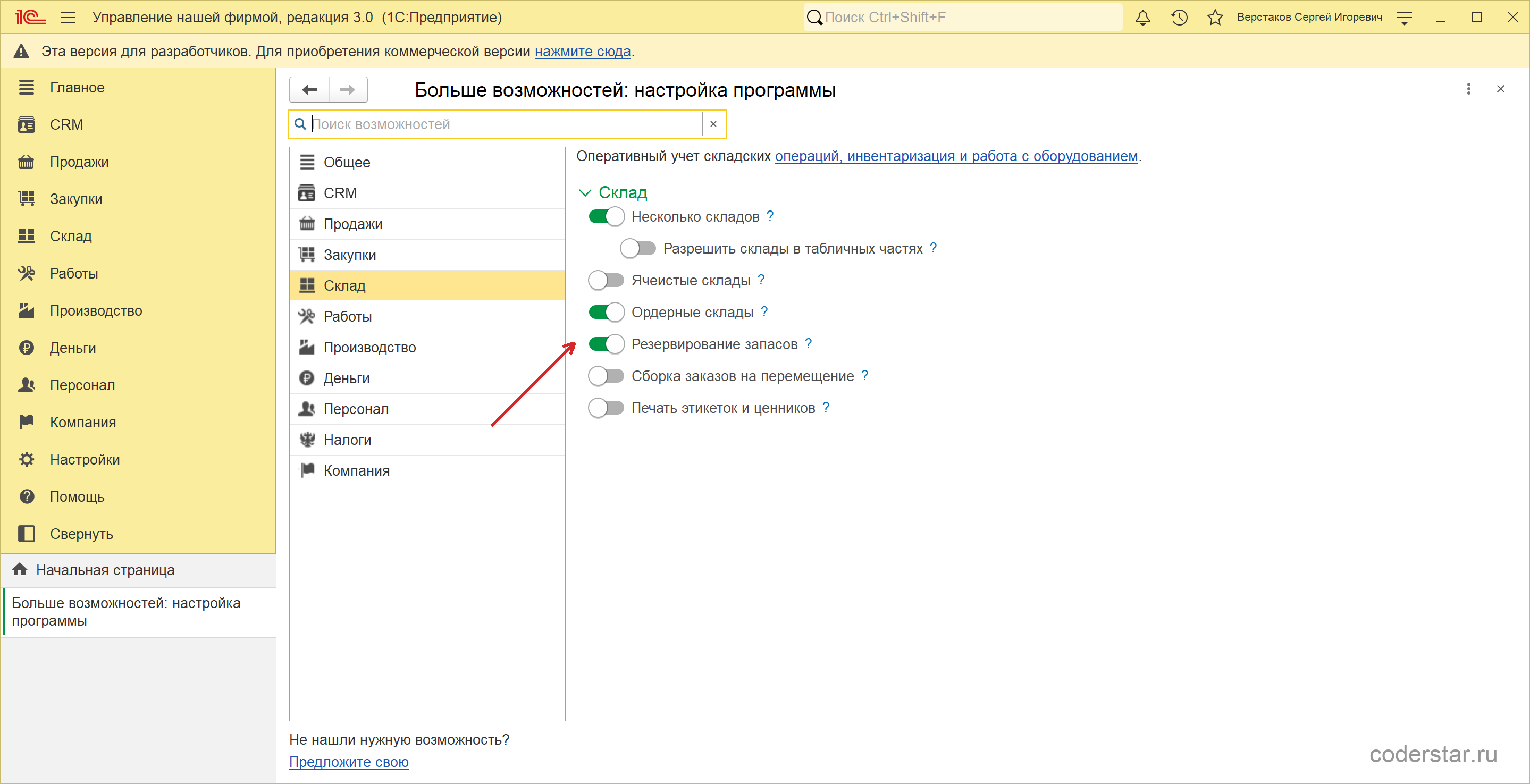The image size is (1530, 784).
Task: Select the Больше возможностей open tab
Action: pyautogui.click(x=138, y=612)
